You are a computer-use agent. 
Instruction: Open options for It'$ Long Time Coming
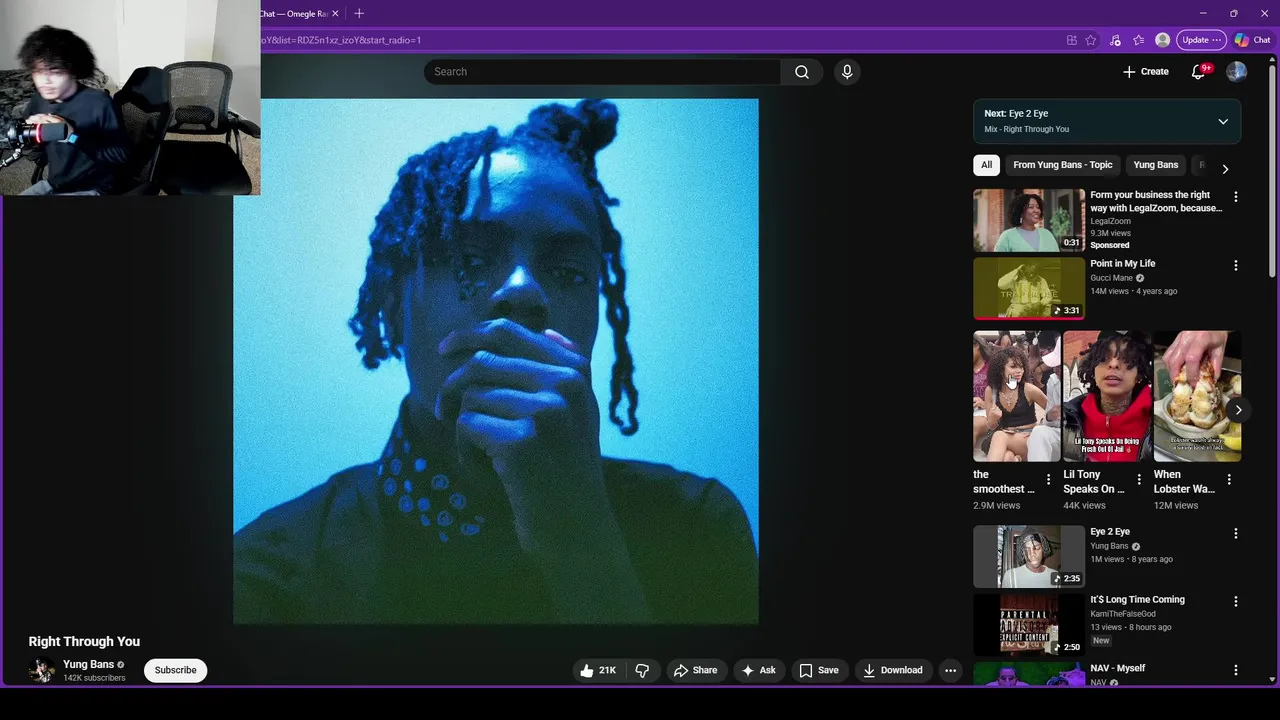tap(1236, 602)
